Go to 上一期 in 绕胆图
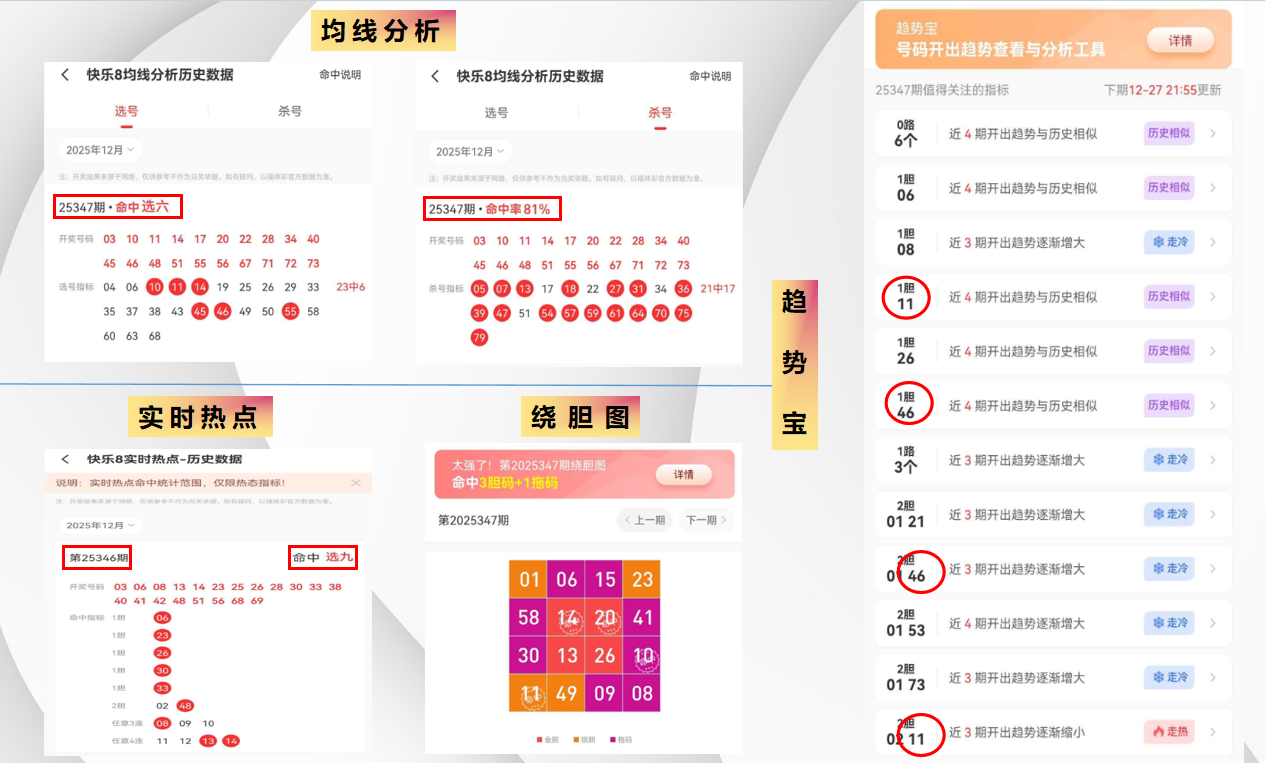The image size is (1265, 763). [x=645, y=520]
